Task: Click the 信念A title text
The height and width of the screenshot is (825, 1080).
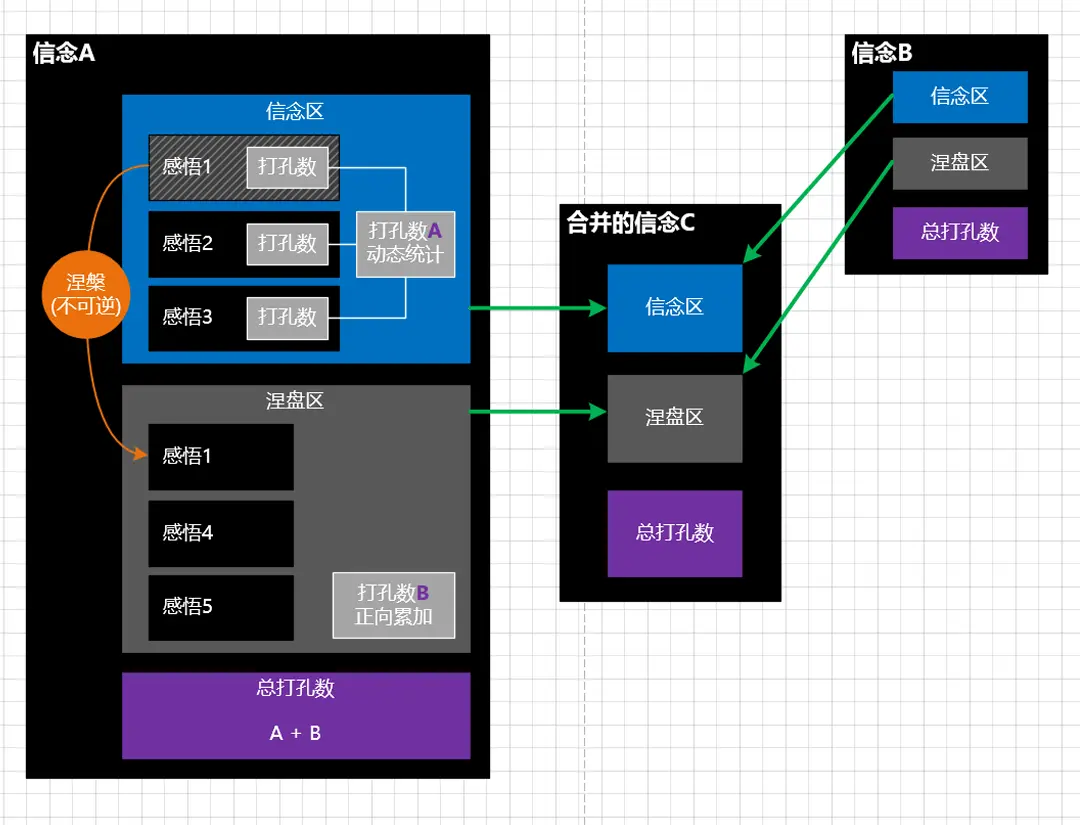Action: point(64,53)
